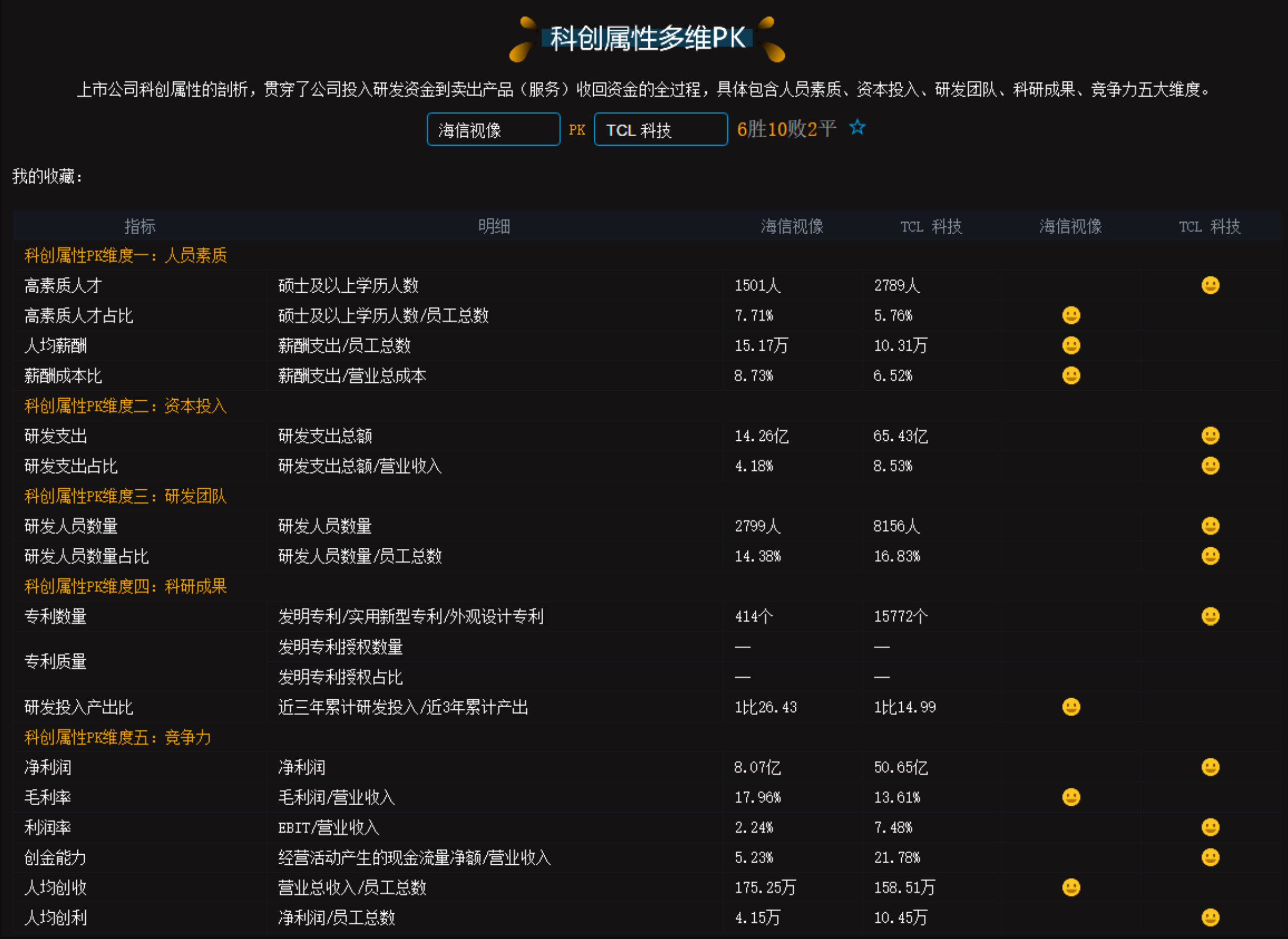Click the 科创属性PK维度一：人员素质 section heading
1288x939 pixels.
(126, 256)
